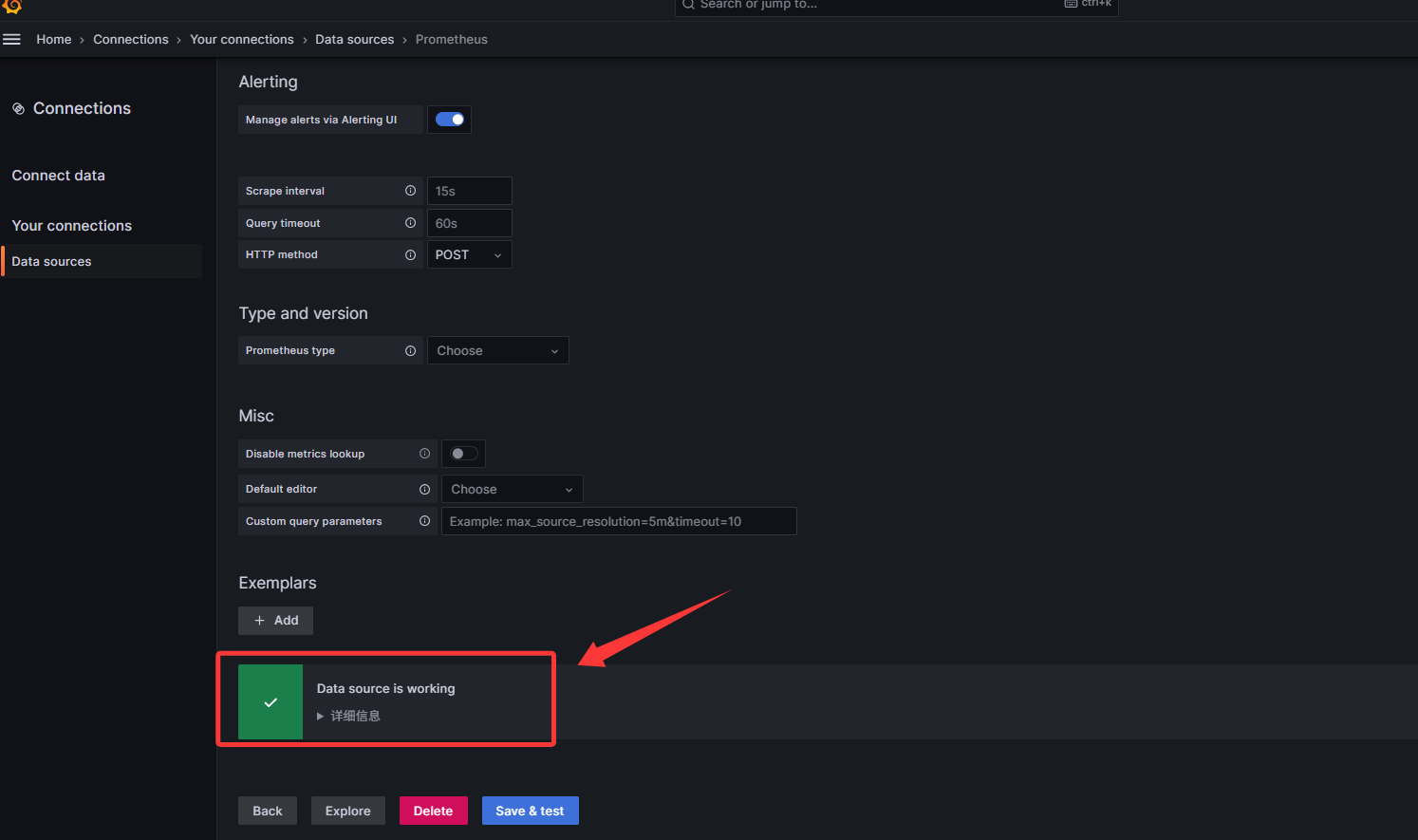Screen dimensions: 1418x840
Task: Open the Default editor Choose dropdown
Action: tap(512, 489)
